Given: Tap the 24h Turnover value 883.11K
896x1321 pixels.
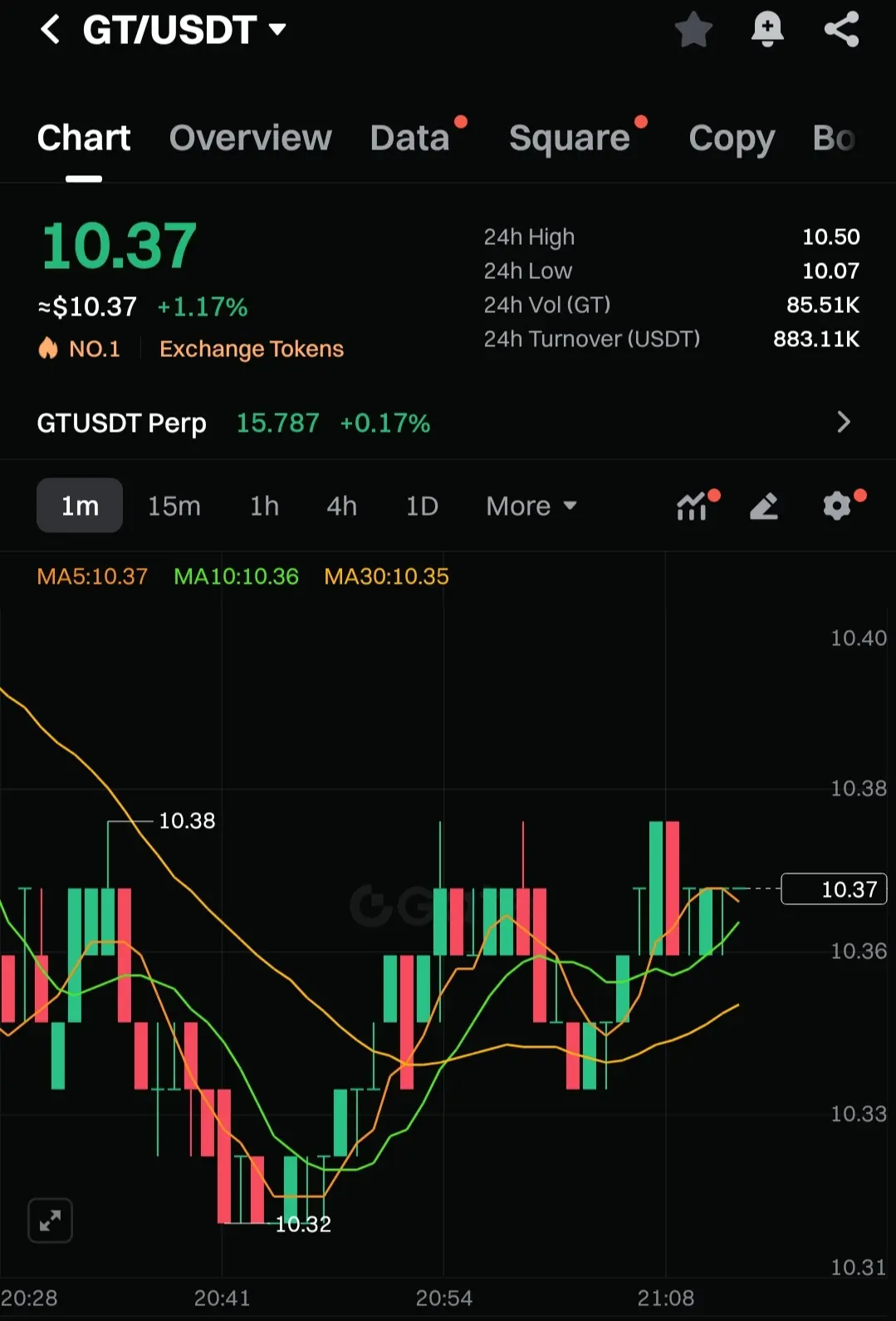Looking at the screenshot, I should 816,339.
